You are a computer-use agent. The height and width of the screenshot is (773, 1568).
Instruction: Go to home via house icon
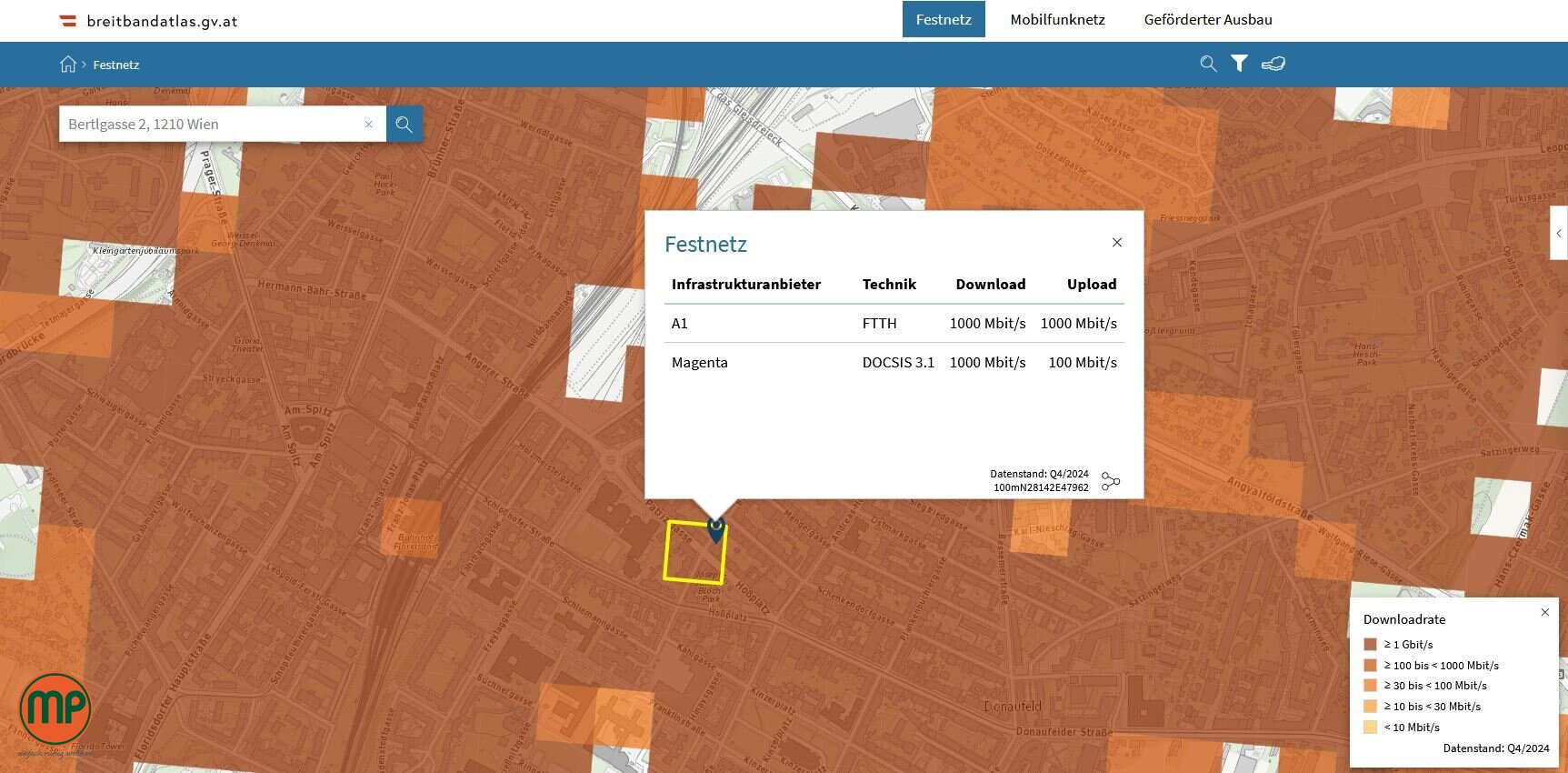(68, 64)
